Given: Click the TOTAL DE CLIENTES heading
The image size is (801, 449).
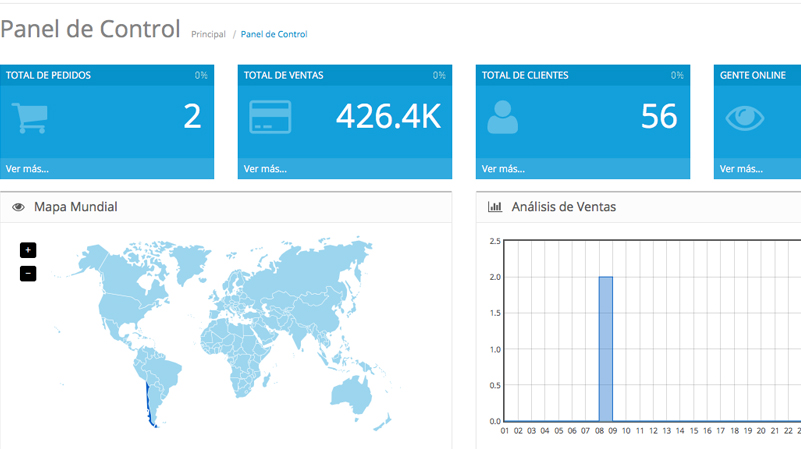Looking at the screenshot, I should pos(525,75).
